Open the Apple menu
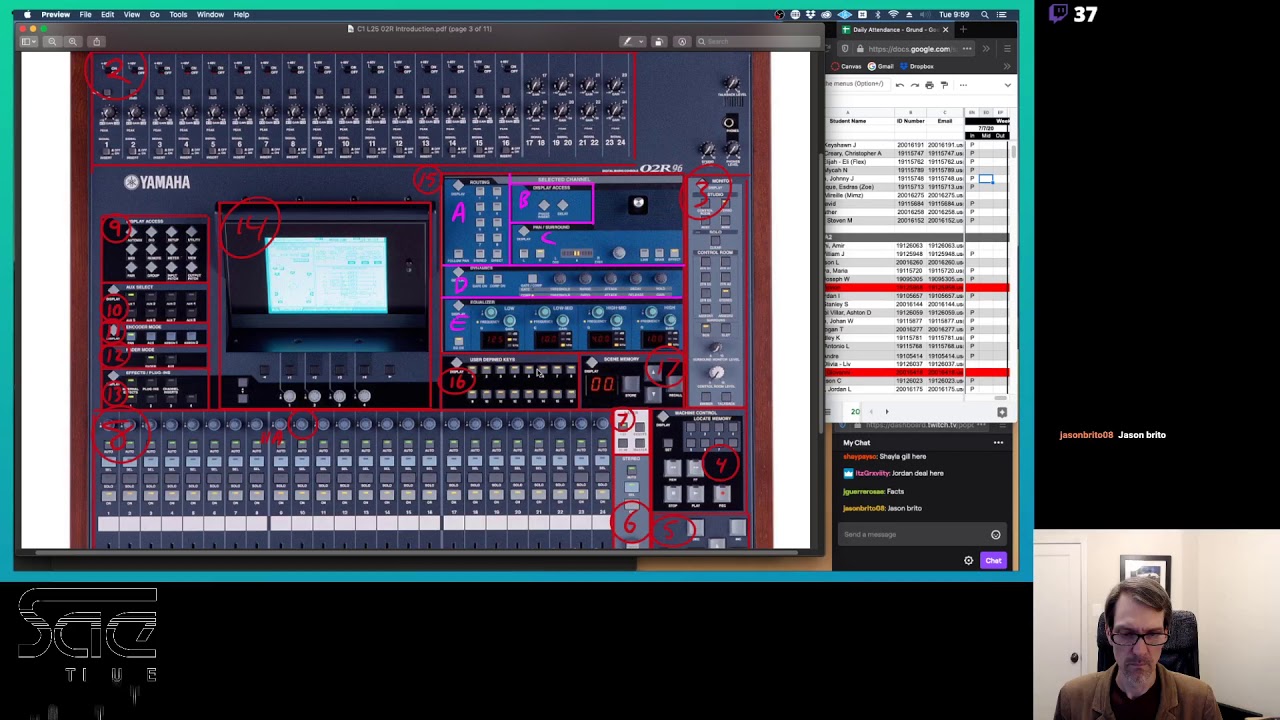 point(27,15)
